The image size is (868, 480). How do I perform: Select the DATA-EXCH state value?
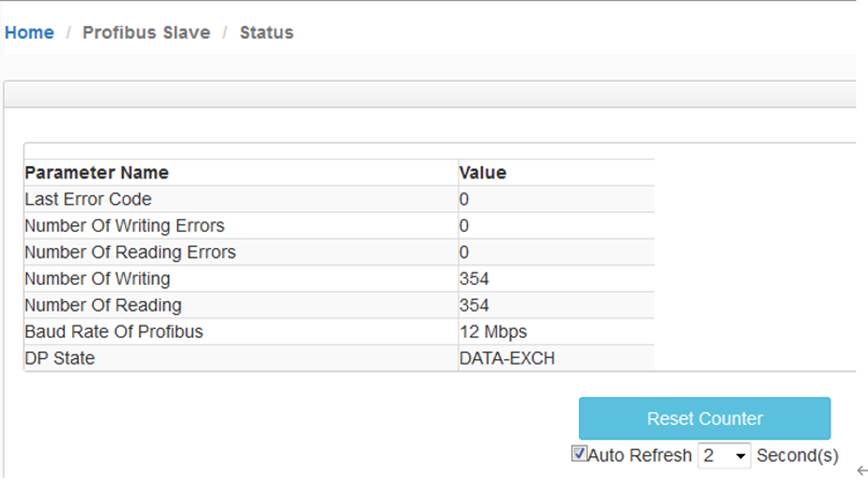point(507,358)
